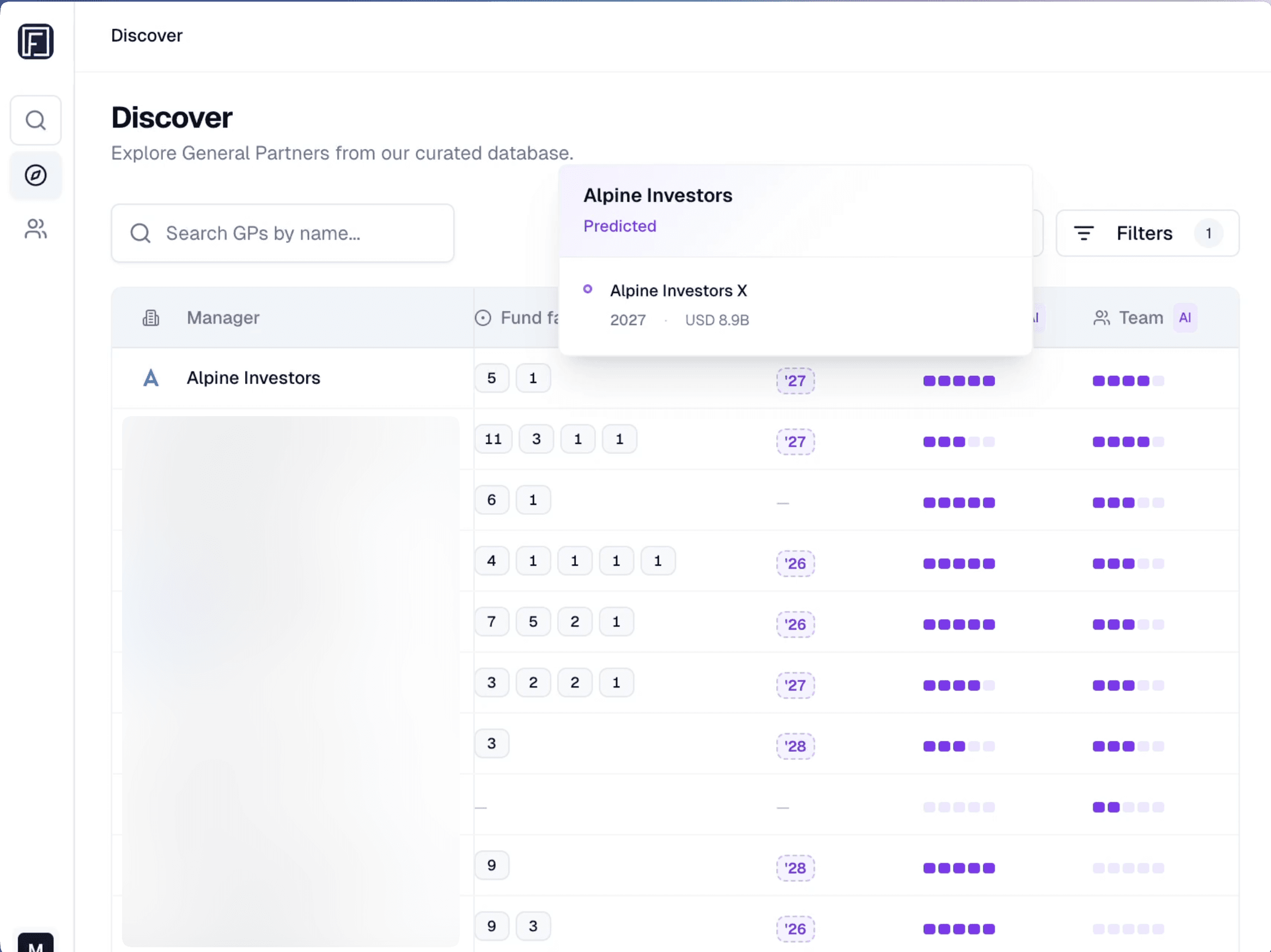Click the fund badge showing 11
The height and width of the screenshot is (952, 1271).
click(493, 439)
